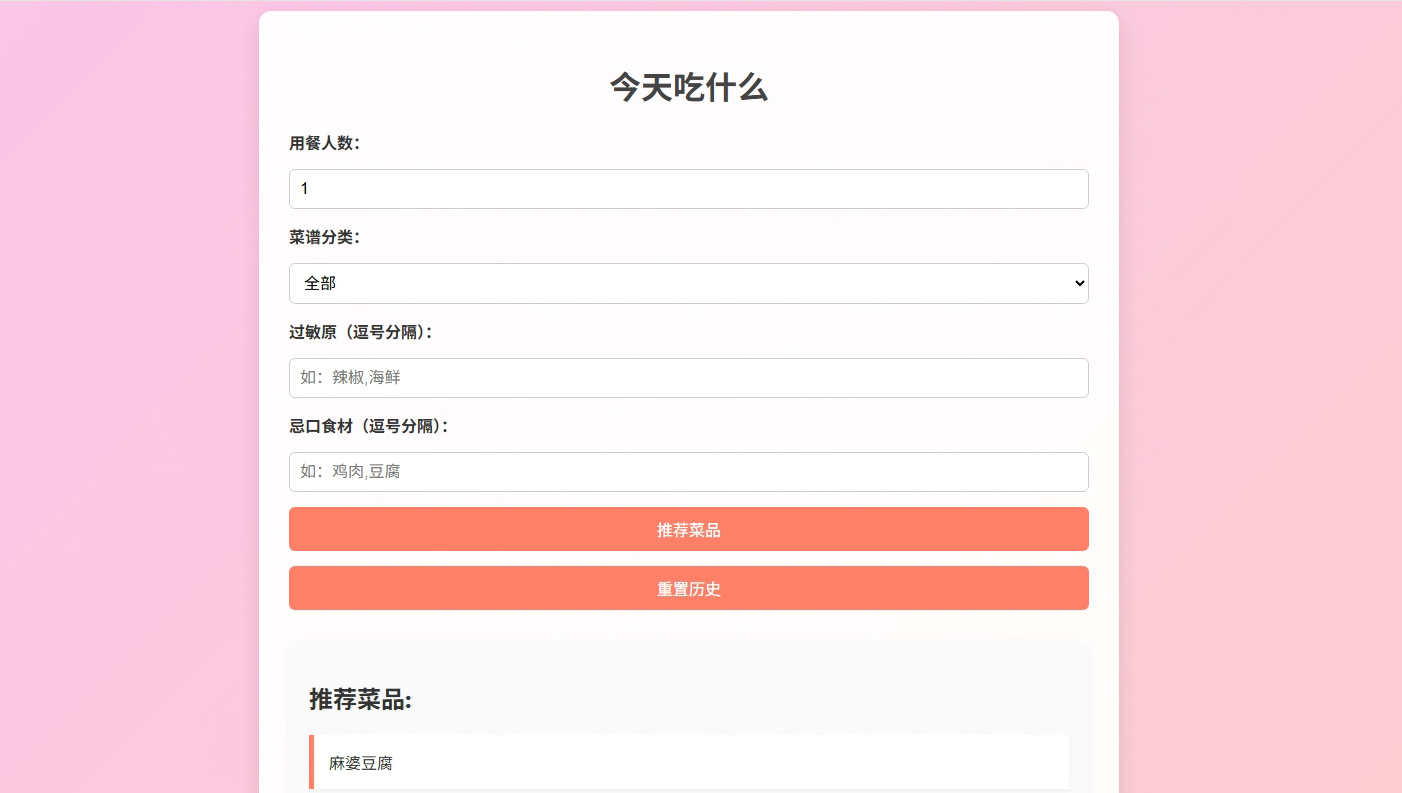Click the 忌口食材 field with 鸡肉,豆腐 placeholder

click(688, 472)
